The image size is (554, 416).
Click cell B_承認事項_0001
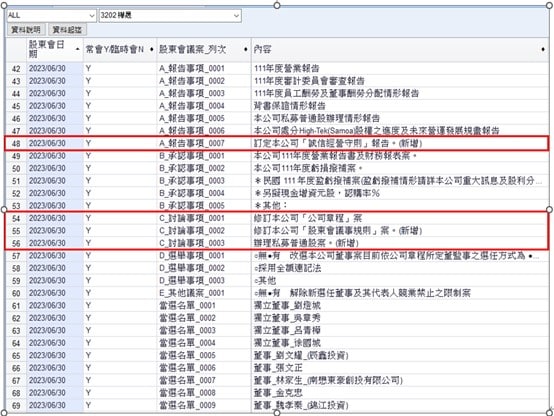pyautogui.click(x=204, y=156)
